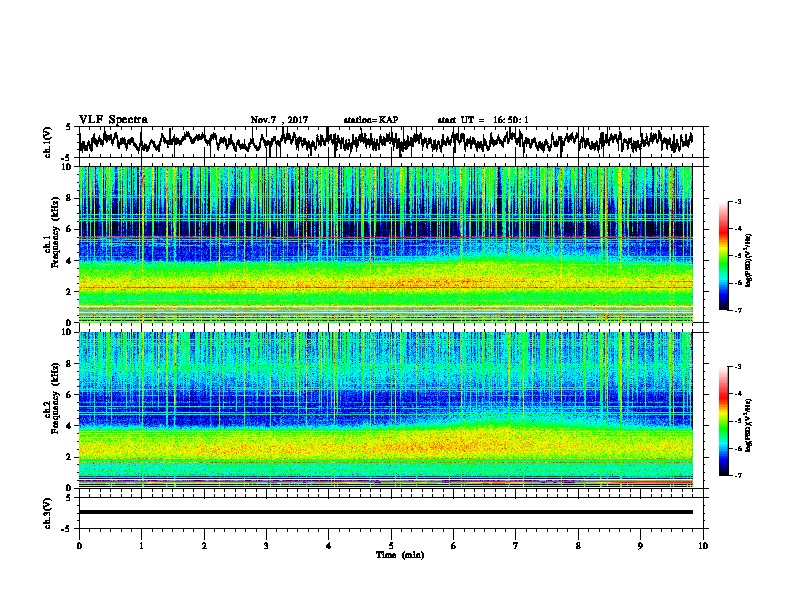Click the '8' kHz tick on ch.1 axis
792x612 pixels.
pyautogui.click(x=70, y=198)
